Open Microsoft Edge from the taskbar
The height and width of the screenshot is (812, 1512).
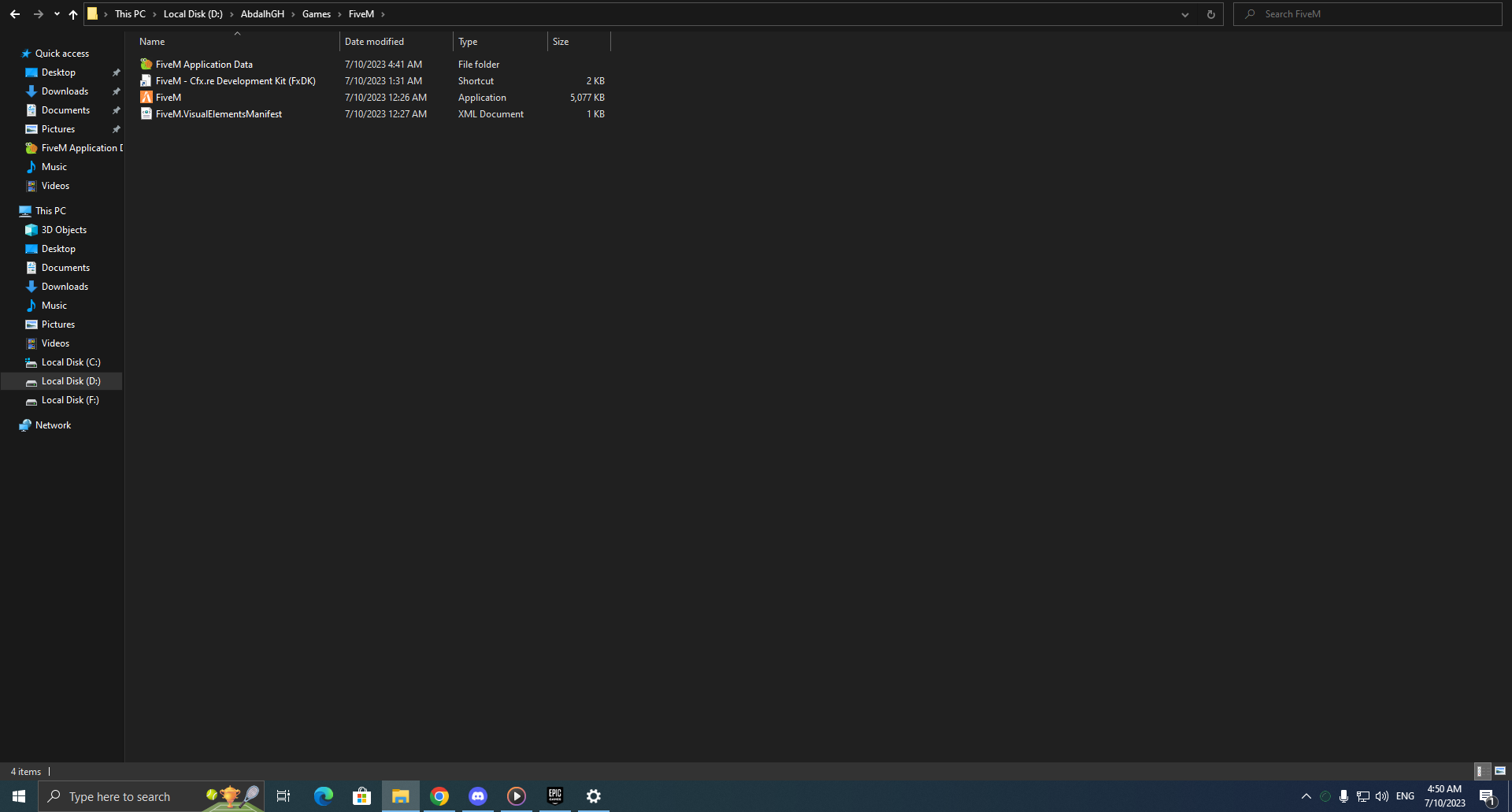pyautogui.click(x=323, y=796)
